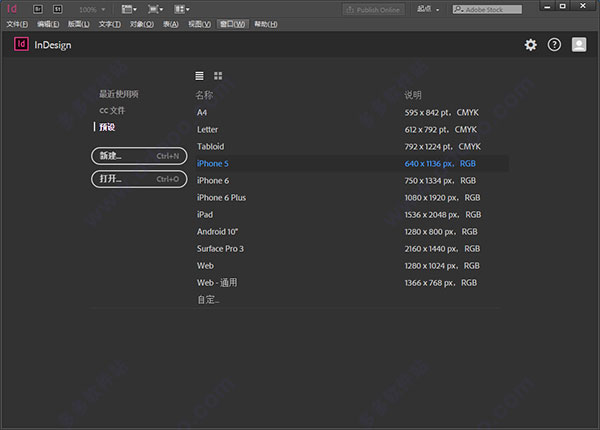Select the CC 文件 tab

tap(112, 111)
